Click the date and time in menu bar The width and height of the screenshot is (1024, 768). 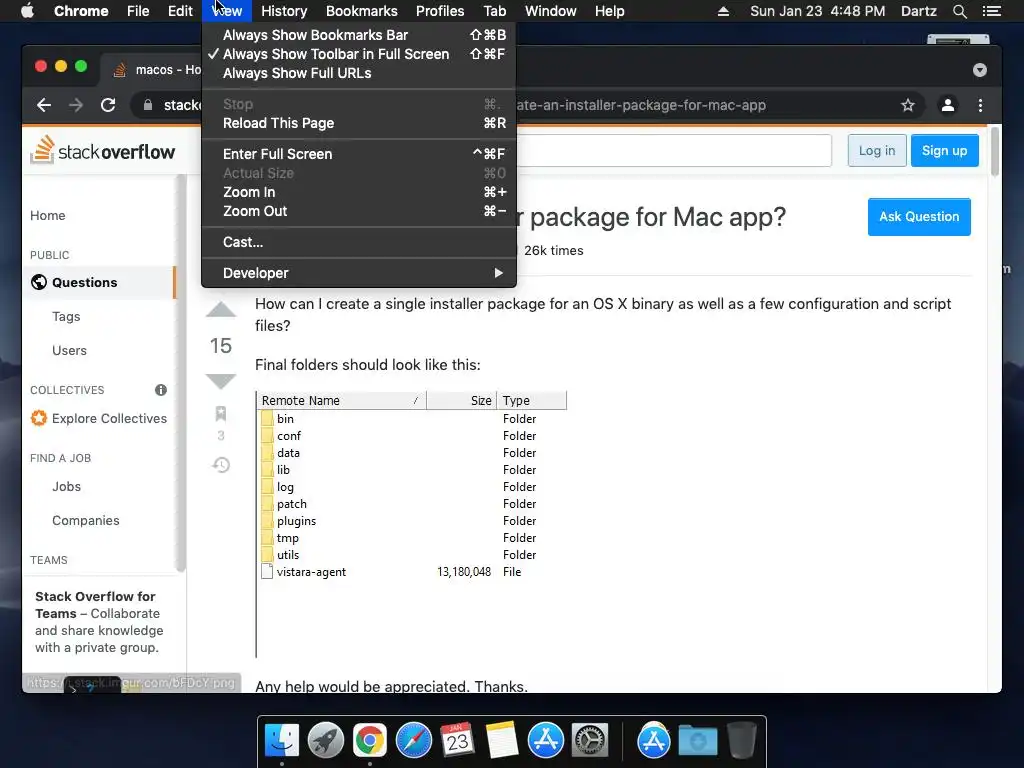(x=818, y=11)
